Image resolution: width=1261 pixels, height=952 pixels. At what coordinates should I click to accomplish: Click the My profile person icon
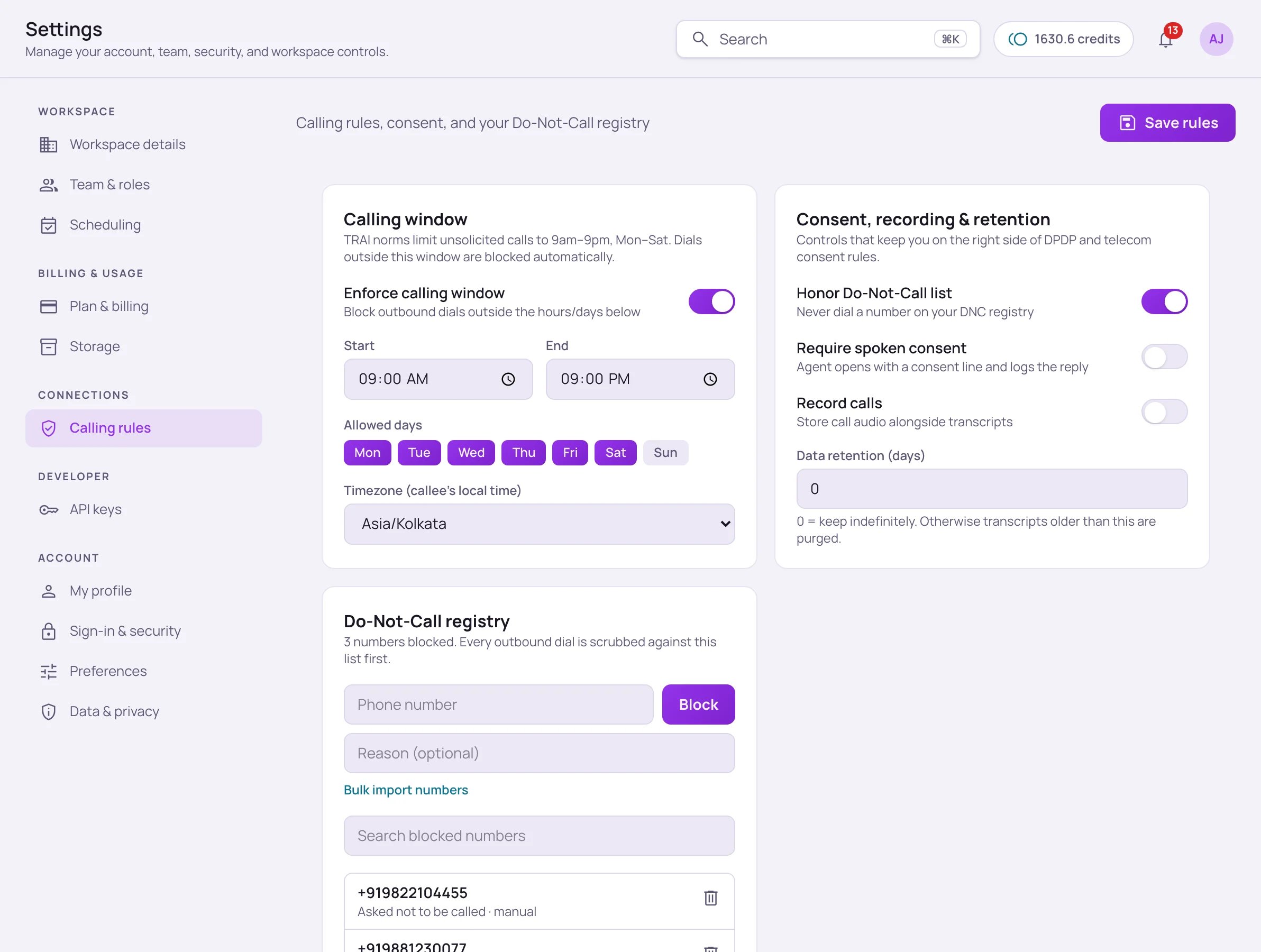(x=49, y=591)
